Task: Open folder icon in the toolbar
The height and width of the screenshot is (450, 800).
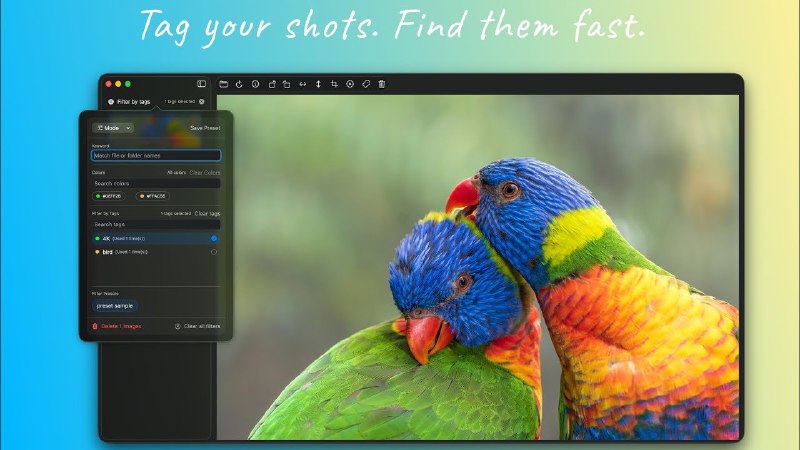Action: coord(224,84)
